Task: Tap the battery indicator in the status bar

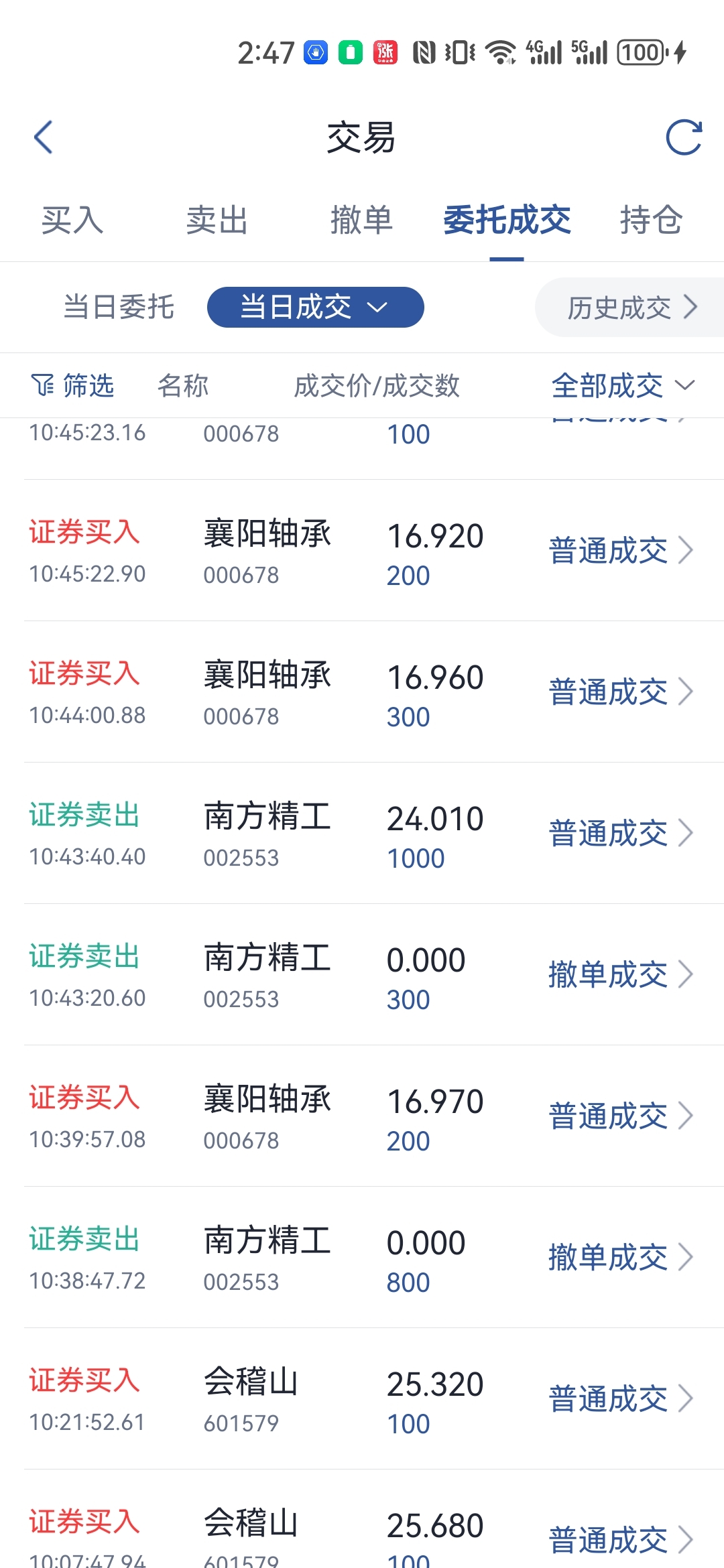Action: 643,52
